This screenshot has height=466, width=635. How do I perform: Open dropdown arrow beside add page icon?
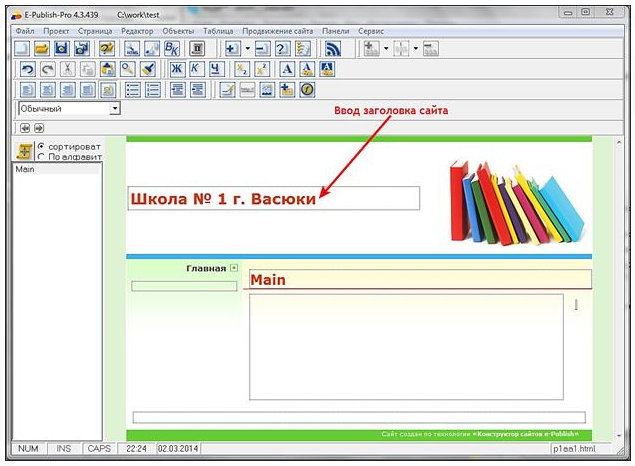click(247, 49)
